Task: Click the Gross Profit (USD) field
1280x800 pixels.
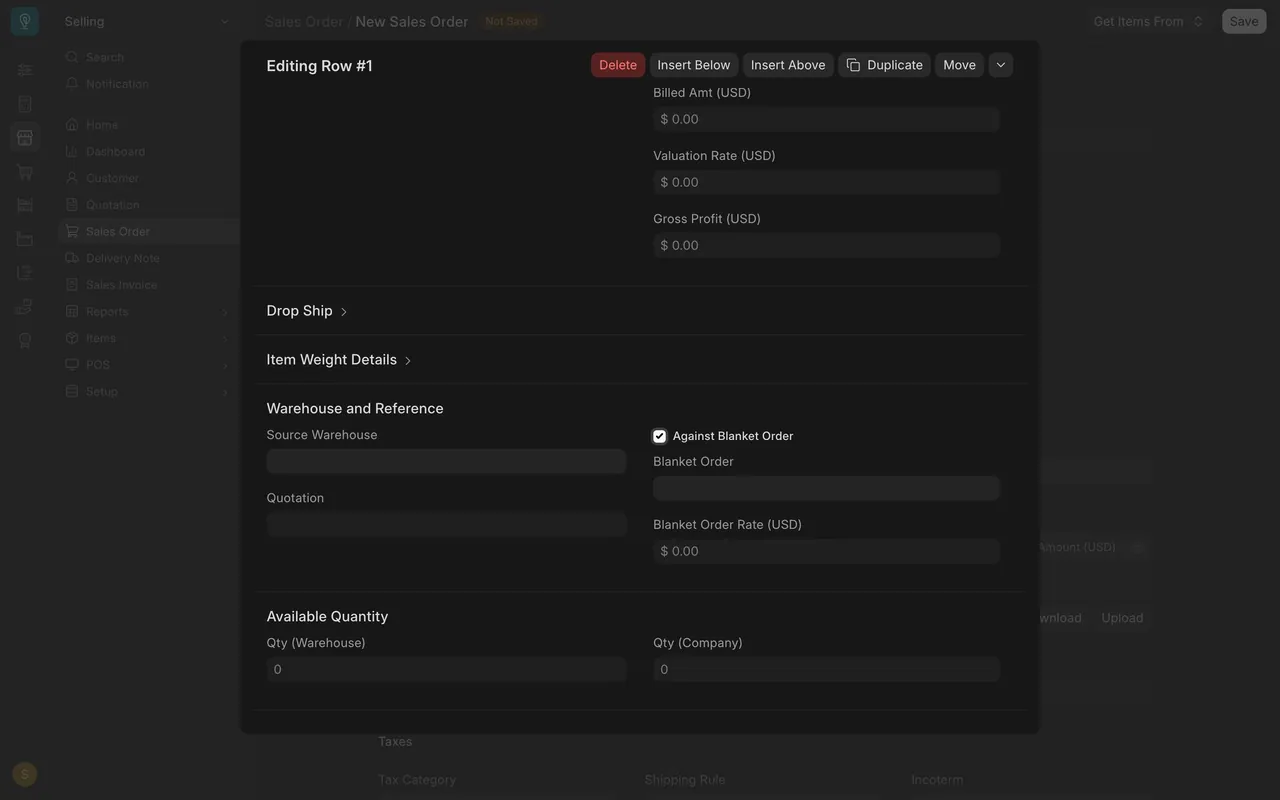Action: tap(826, 245)
